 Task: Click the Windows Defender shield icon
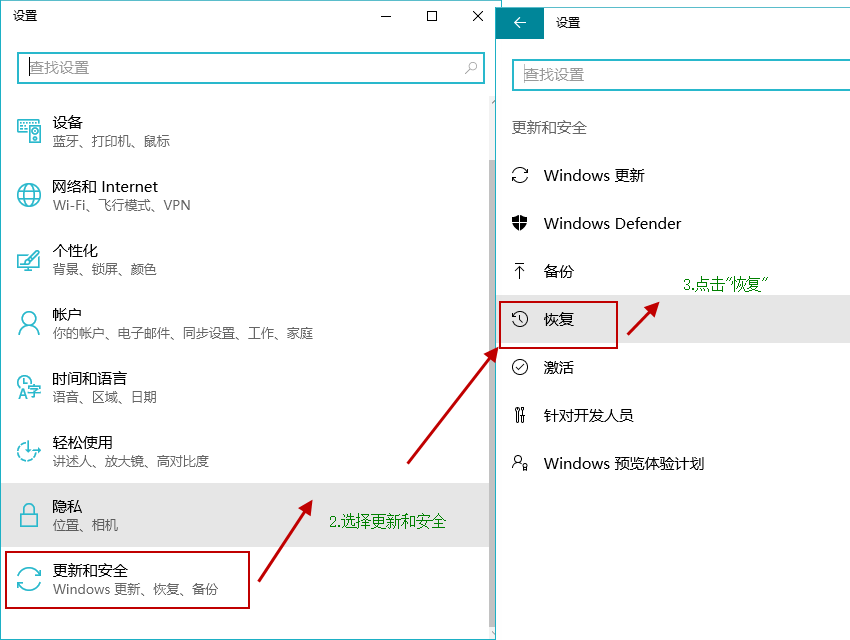[520, 223]
